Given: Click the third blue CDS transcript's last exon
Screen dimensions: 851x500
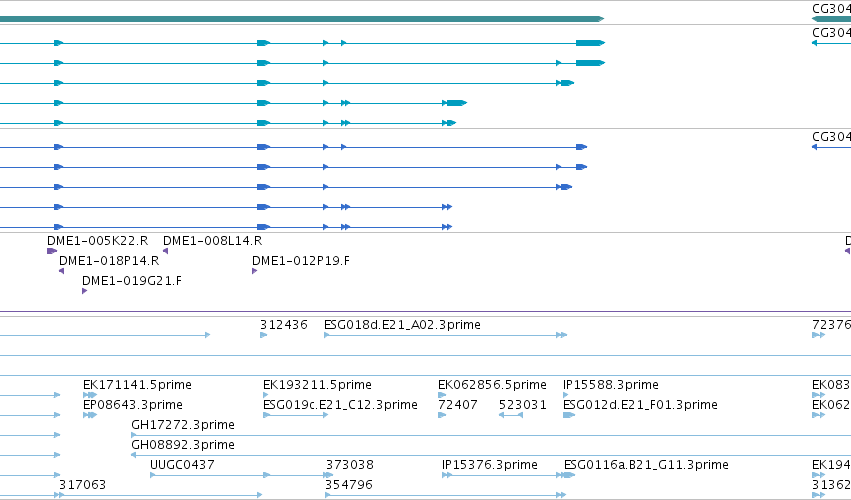Looking at the screenshot, I should (566, 187).
